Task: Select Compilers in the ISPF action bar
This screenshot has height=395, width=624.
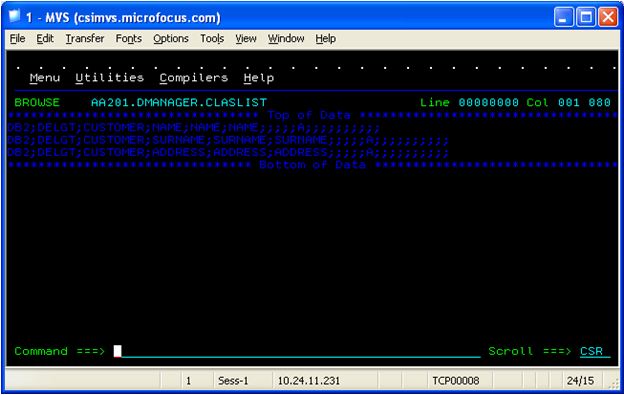Action: [x=194, y=78]
